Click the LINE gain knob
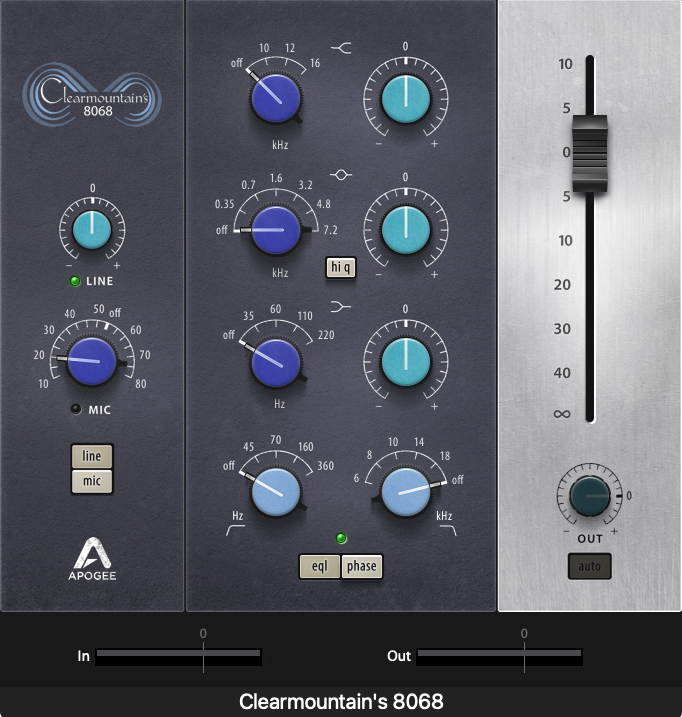The width and height of the screenshot is (682, 717). click(x=91, y=229)
